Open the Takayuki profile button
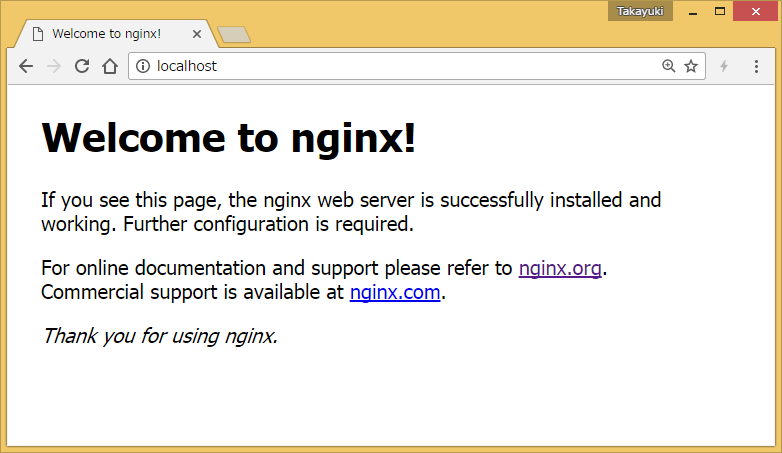Viewport: 782px width, 453px height. (640, 11)
